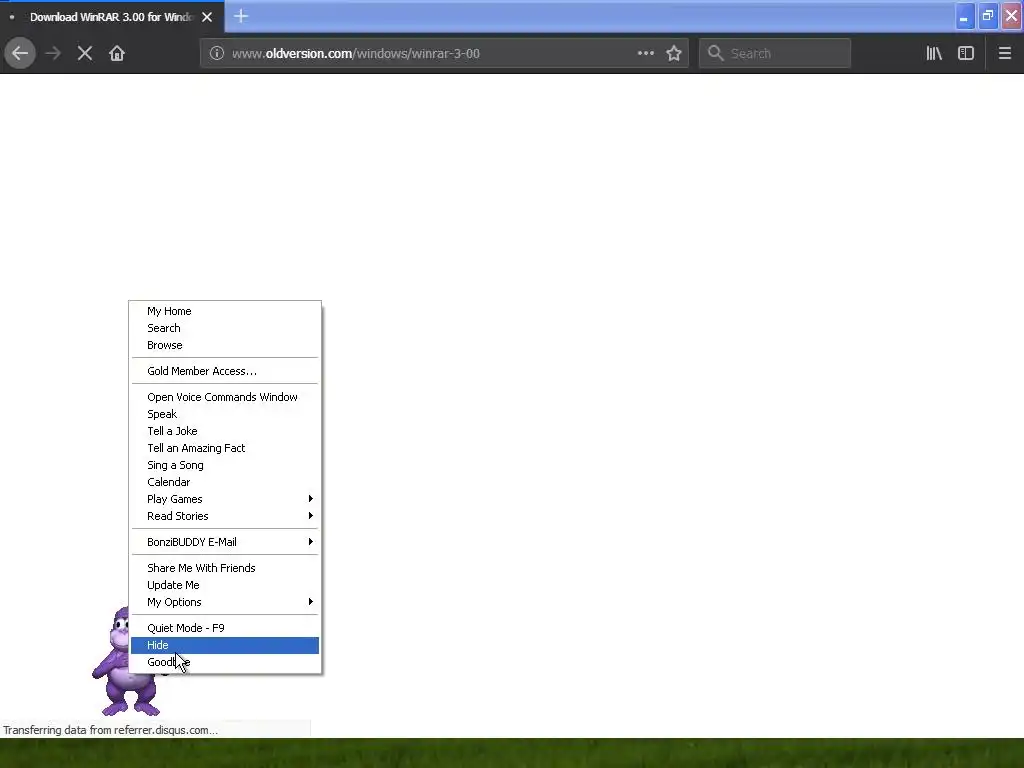Screen dimensions: 1024x768
Task: Toggle the sidebar view
Action: [966, 53]
